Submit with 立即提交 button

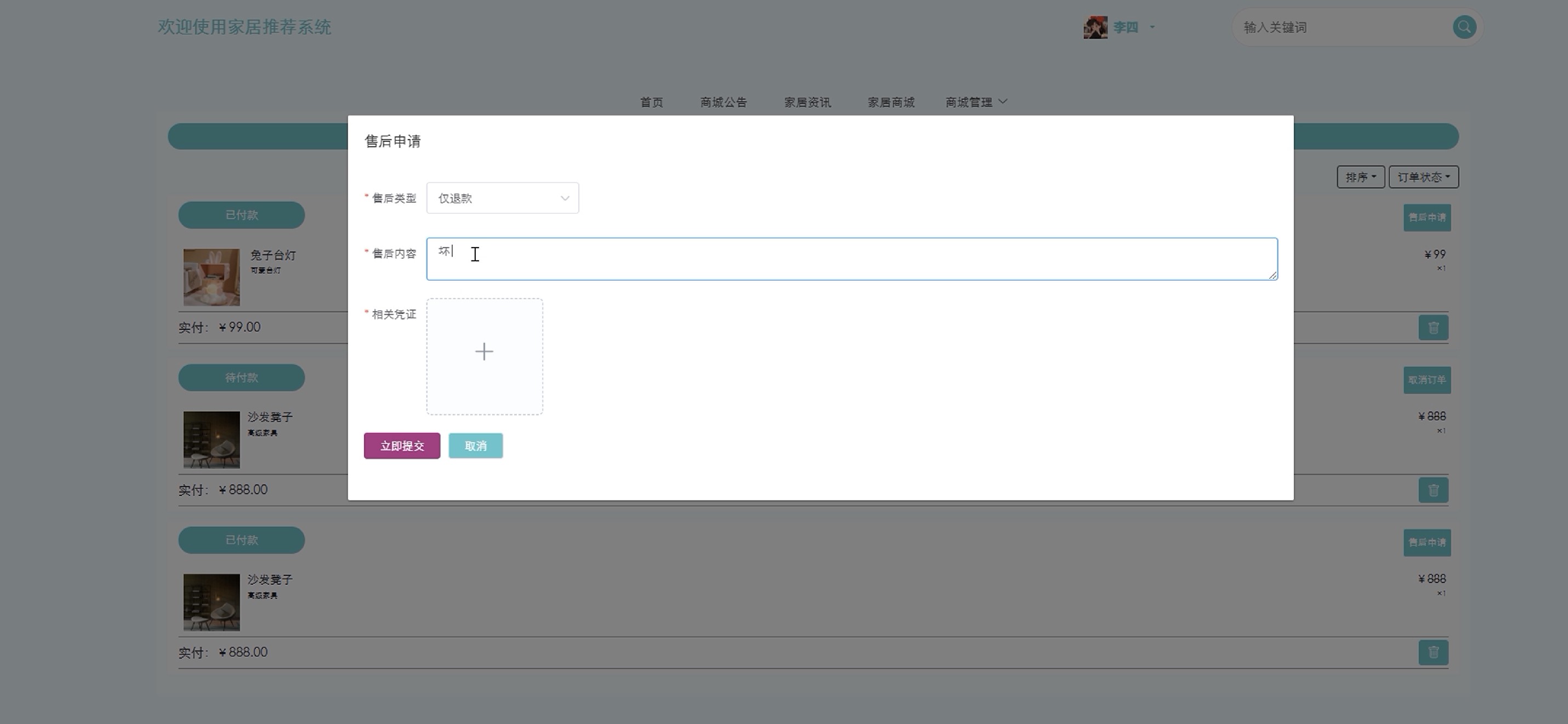pos(402,446)
